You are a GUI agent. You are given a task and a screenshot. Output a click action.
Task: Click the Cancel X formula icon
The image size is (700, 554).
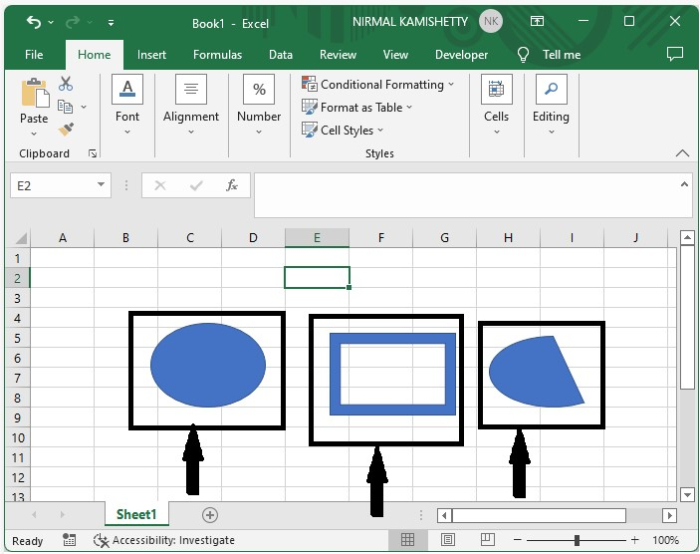[x=160, y=185]
